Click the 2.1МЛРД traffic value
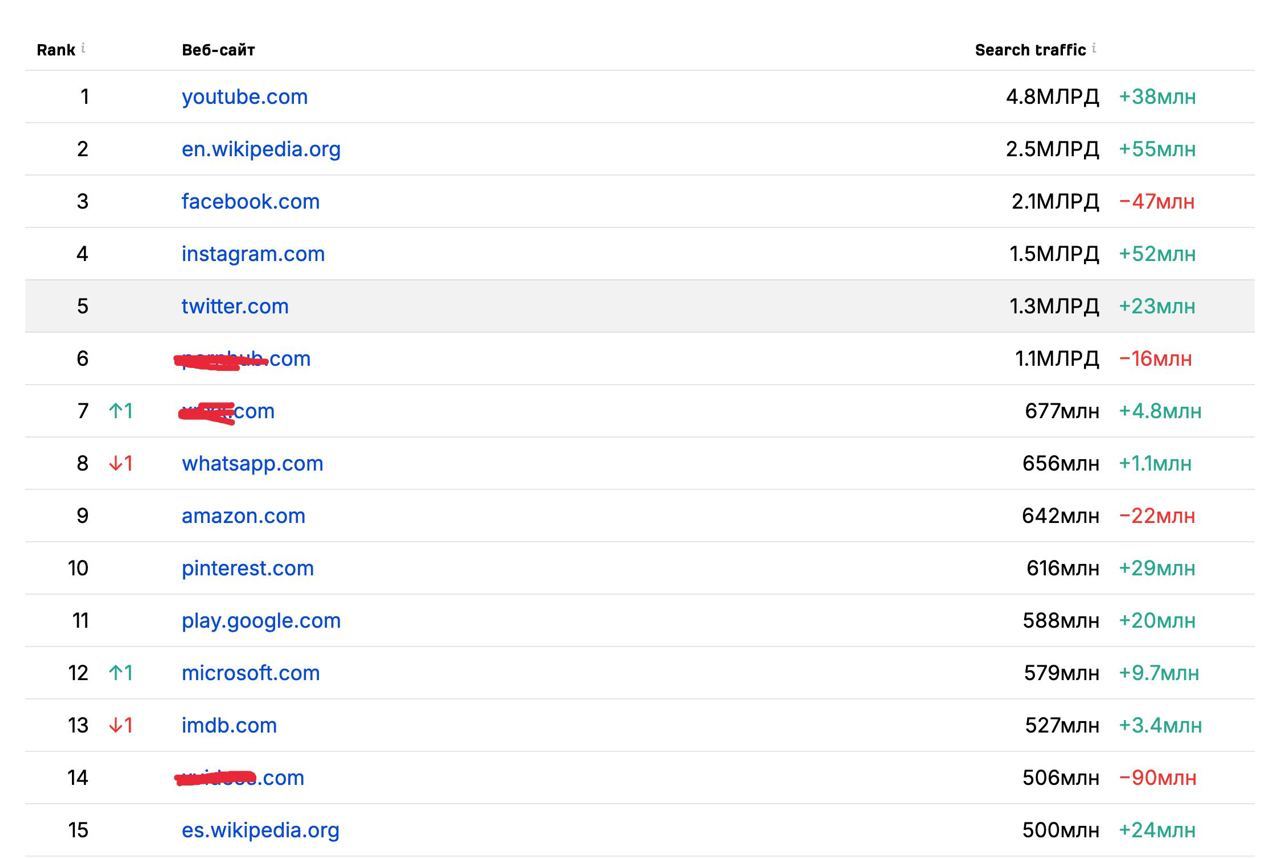This screenshot has width=1280, height=858. point(1055,201)
